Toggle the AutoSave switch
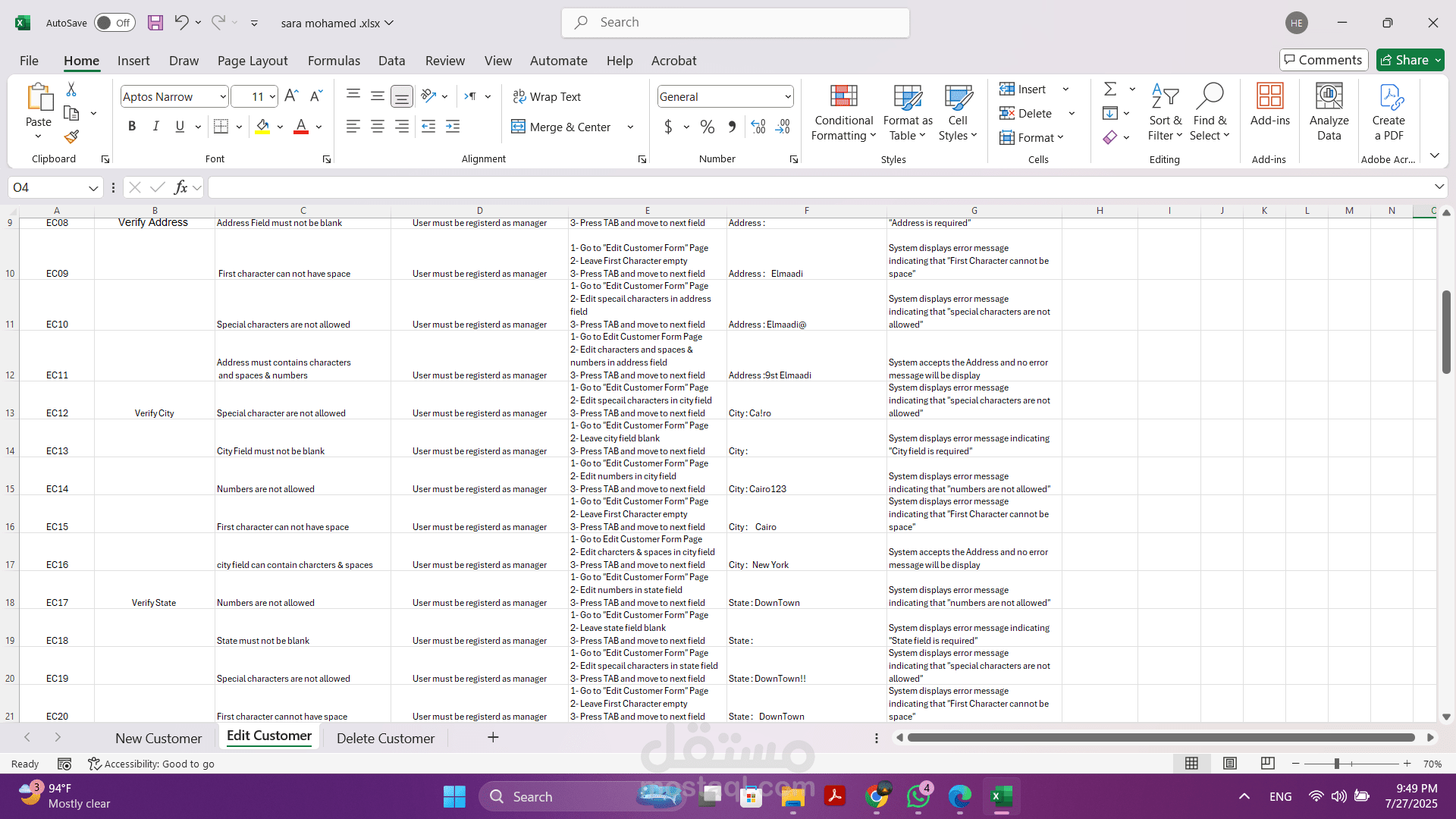 [115, 23]
